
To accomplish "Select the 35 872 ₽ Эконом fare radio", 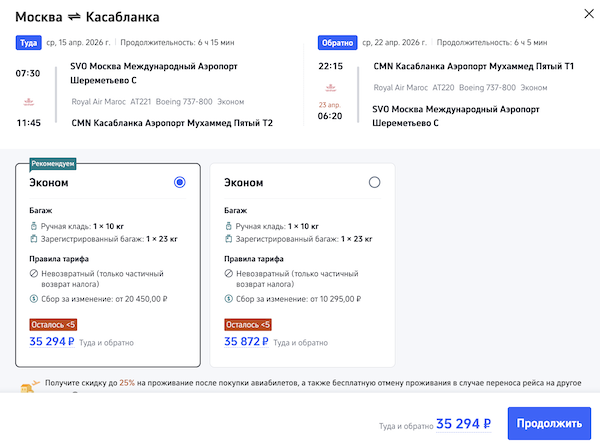I will pos(374,182).
